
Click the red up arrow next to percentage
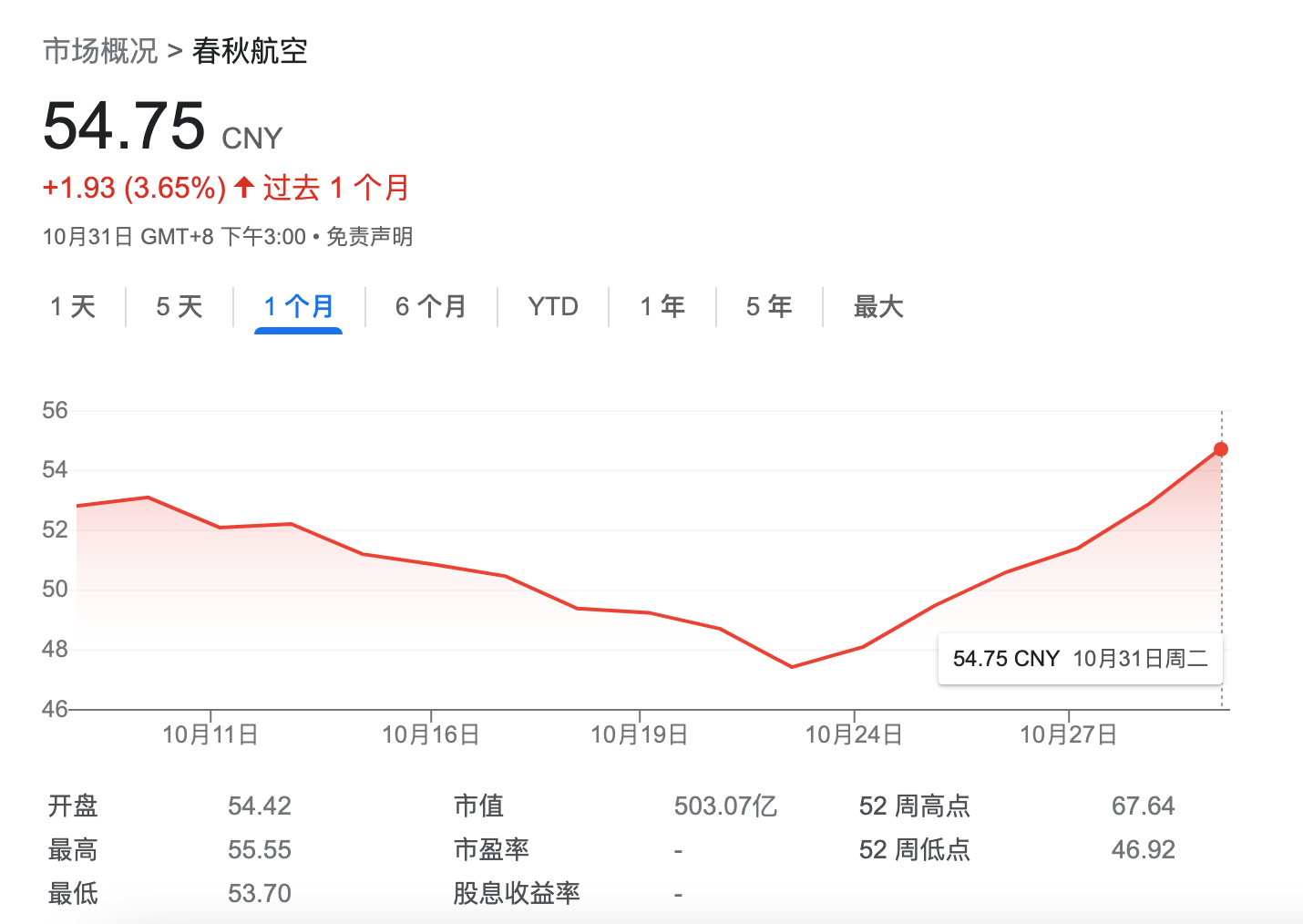[243, 188]
